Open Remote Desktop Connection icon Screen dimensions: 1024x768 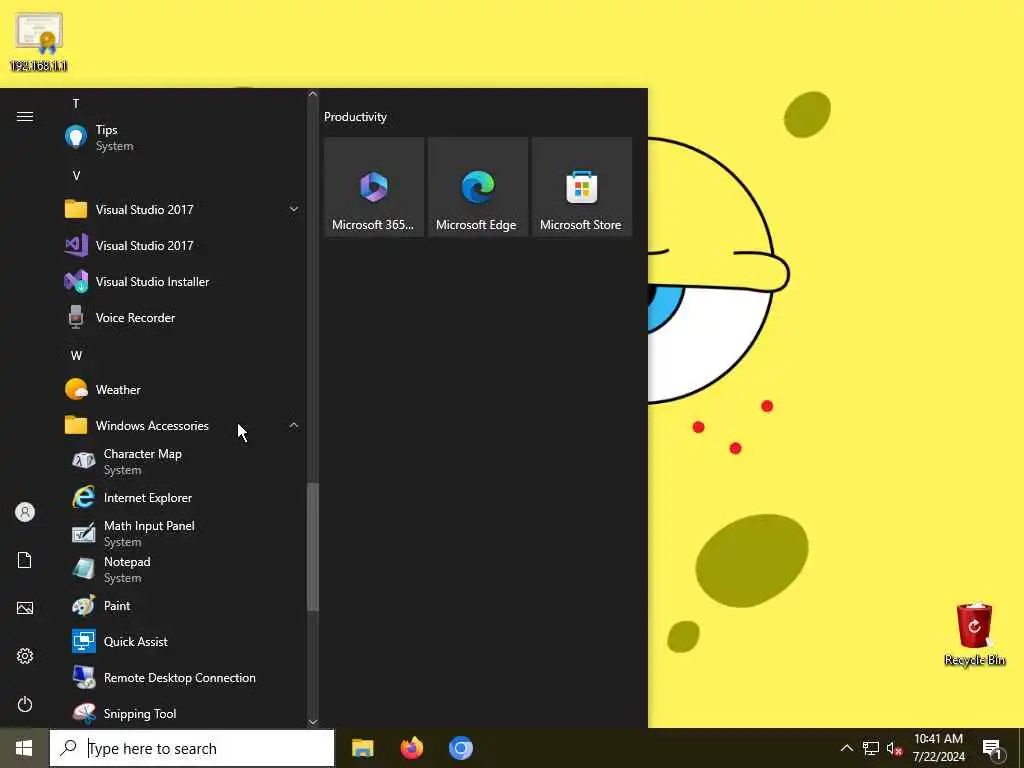coord(84,677)
